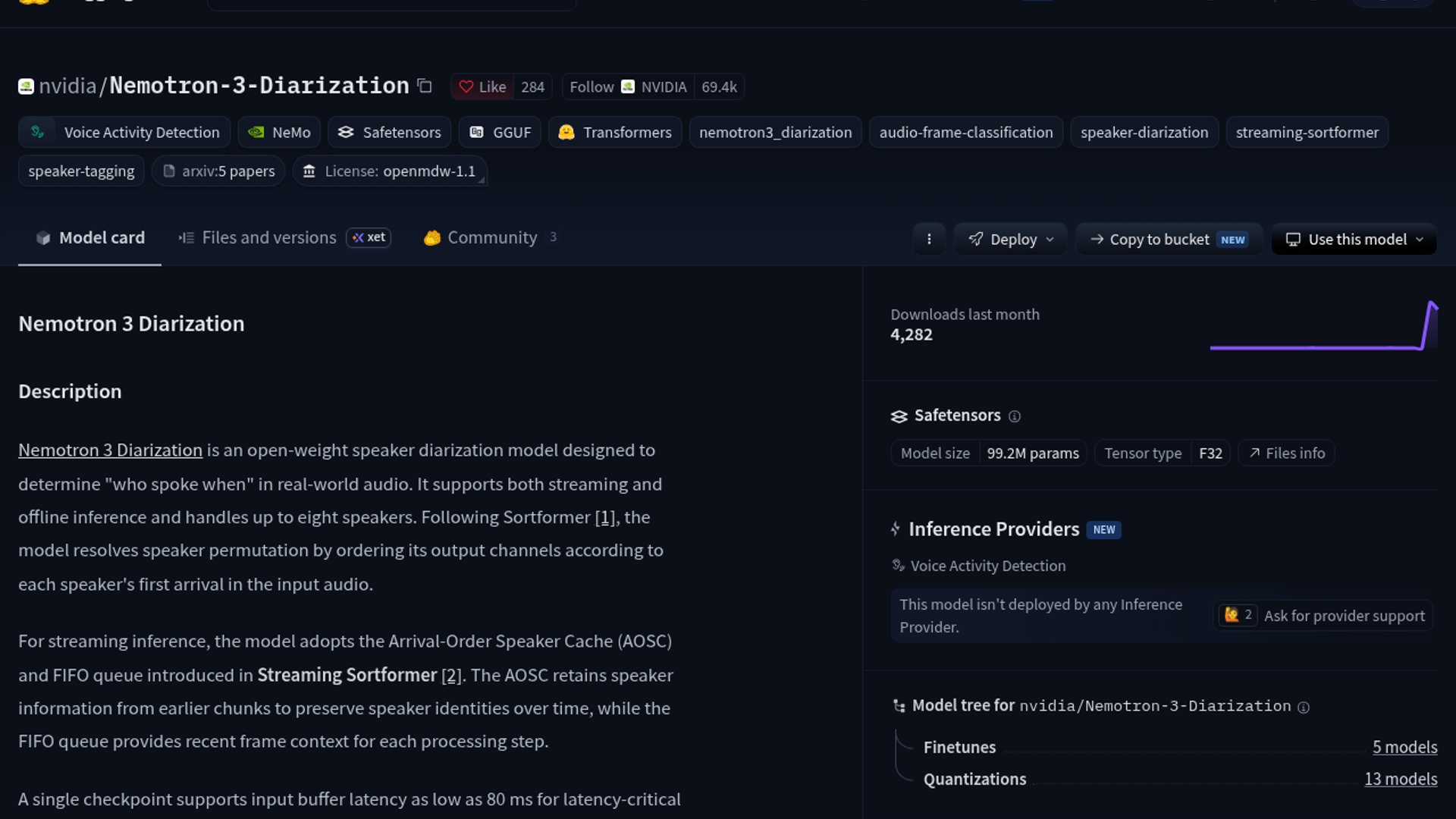Click the Description heading
This screenshot has height=819, width=1456.
pyautogui.click(x=70, y=392)
